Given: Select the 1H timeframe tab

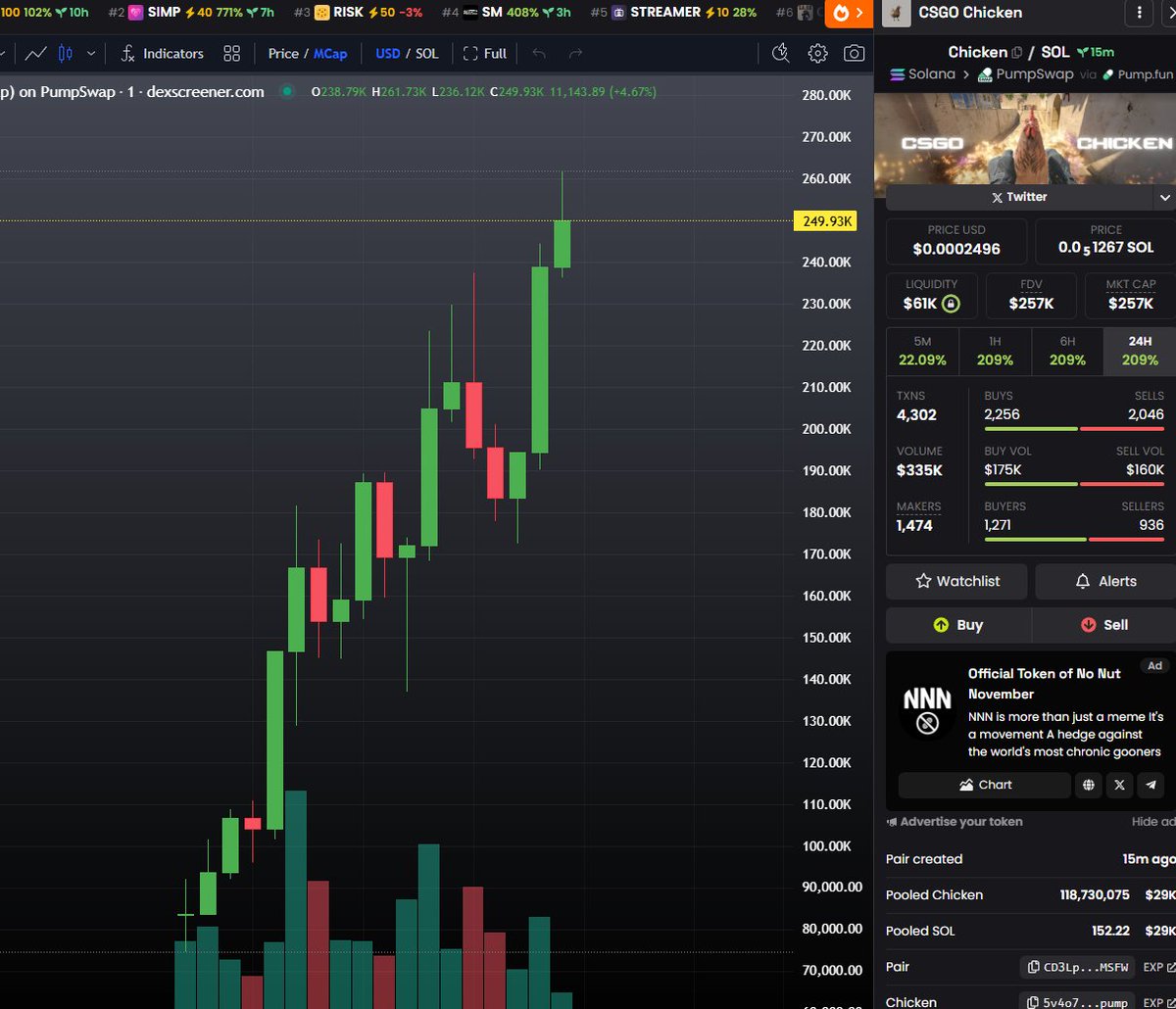Looking at the screenshot, I should [x=995, y=351].
